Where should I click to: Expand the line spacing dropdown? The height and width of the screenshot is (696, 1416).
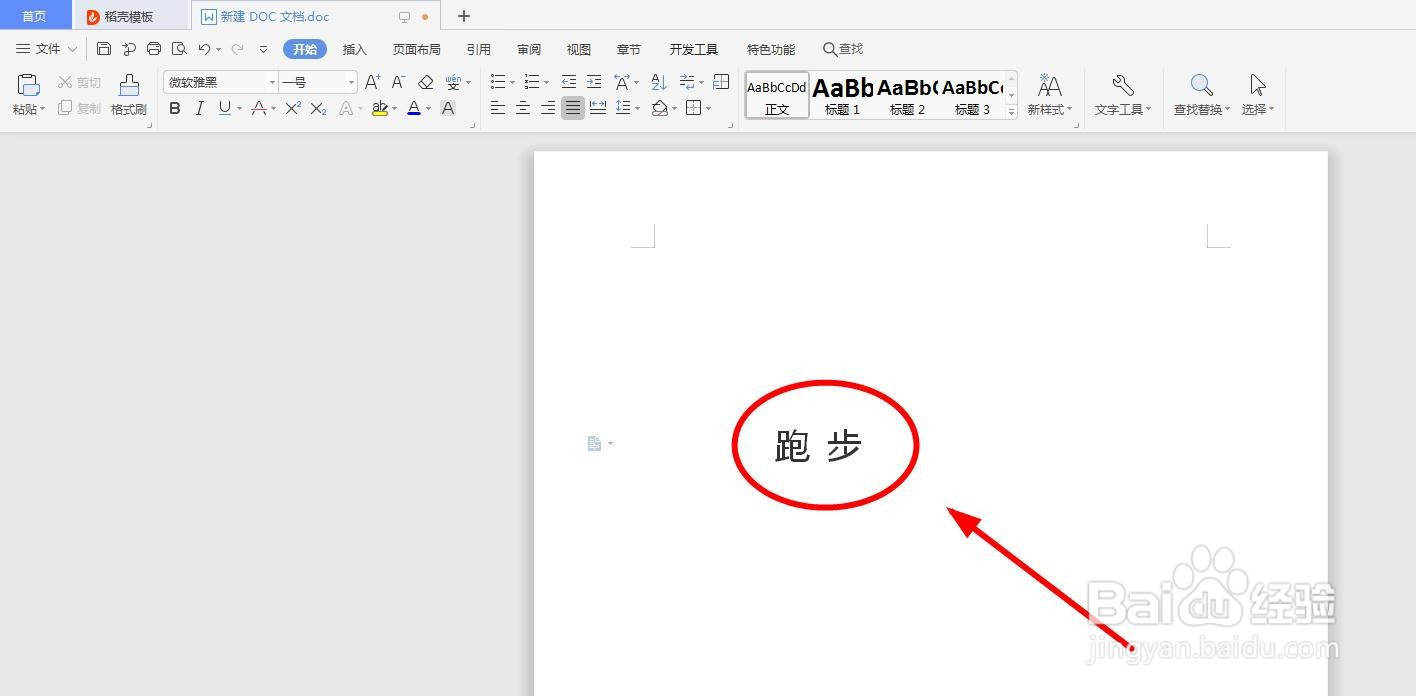click(x=638, y=108)
